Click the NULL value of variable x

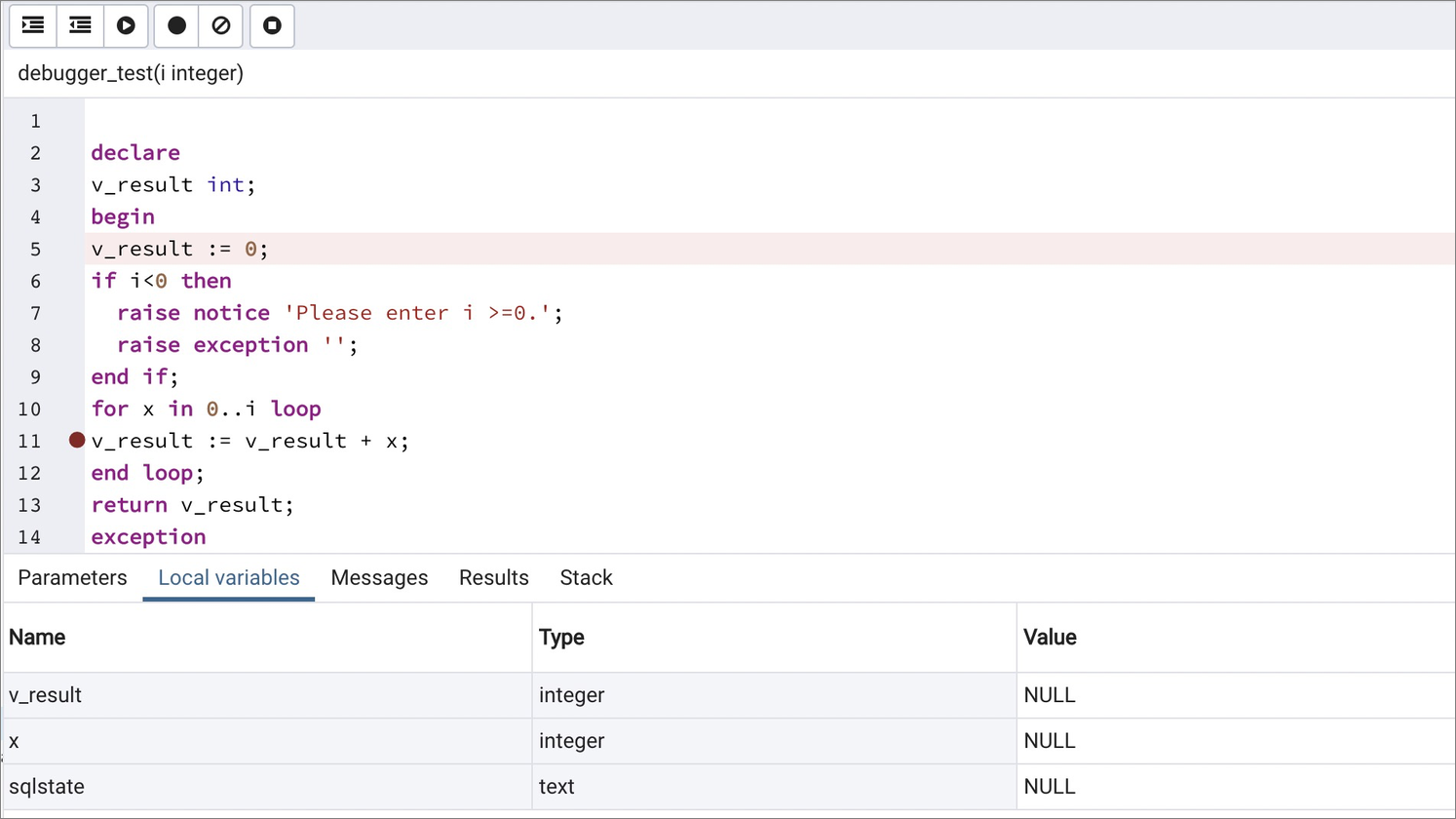click(1050, 740)
